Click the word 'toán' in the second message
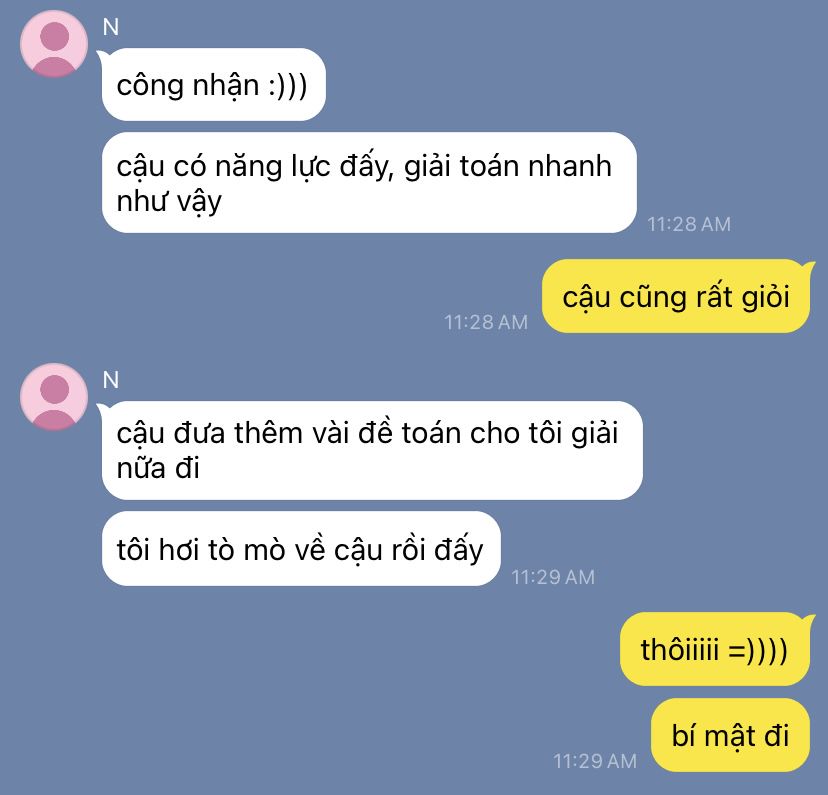The width and height of the screenshot is (828, 795). 490,166
